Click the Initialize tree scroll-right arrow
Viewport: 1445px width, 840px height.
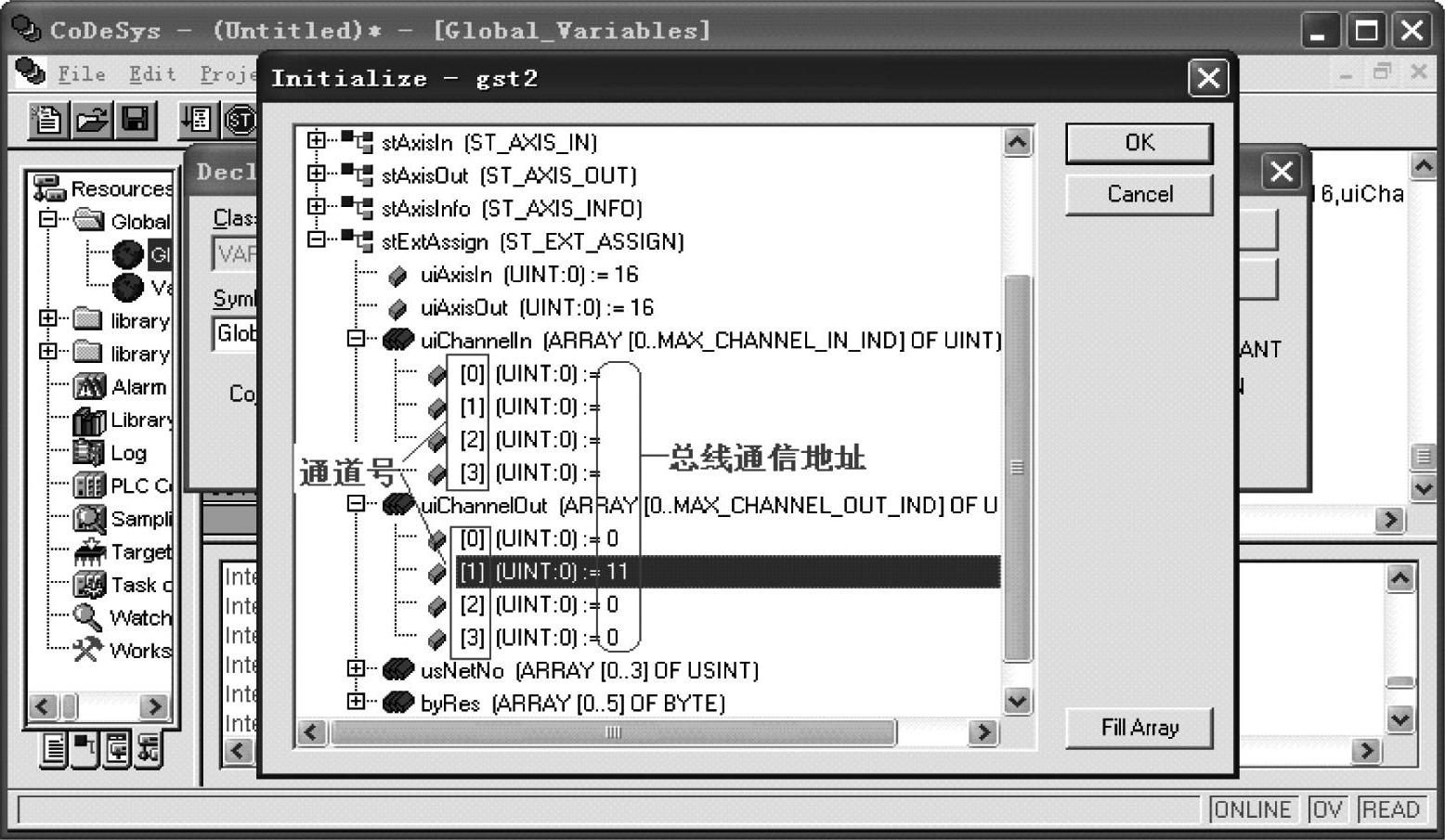tap(982, 732)
